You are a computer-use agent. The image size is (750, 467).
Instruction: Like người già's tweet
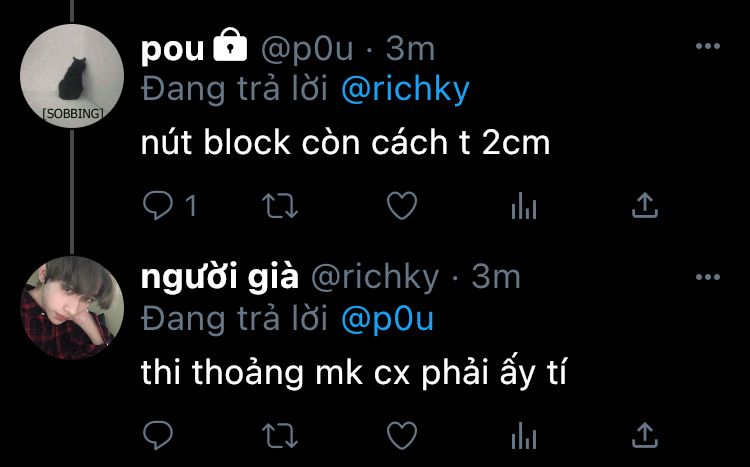tap(402, 435)
